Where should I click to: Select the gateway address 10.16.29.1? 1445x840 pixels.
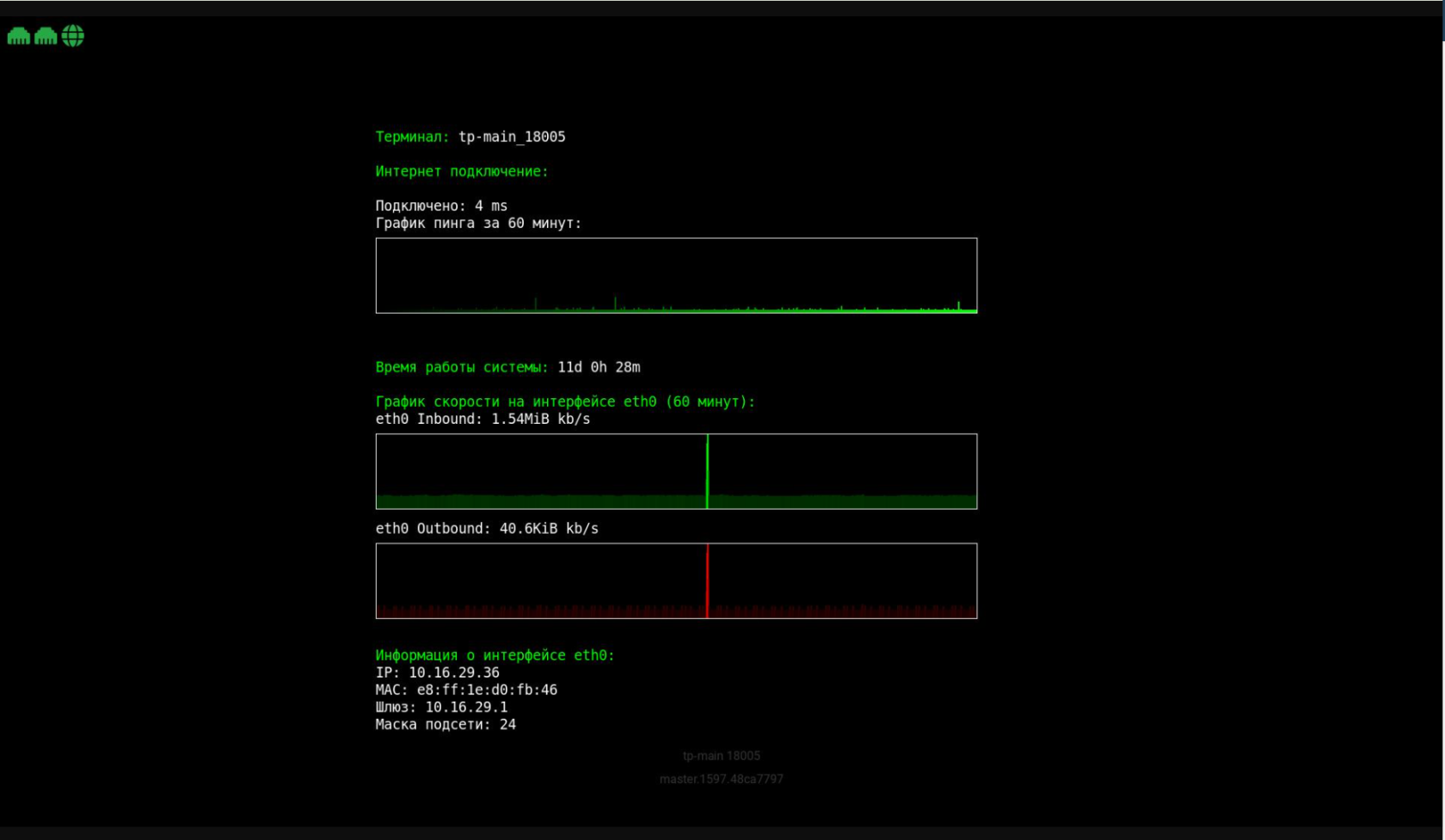pyautogui.click(x=466, y=707)
